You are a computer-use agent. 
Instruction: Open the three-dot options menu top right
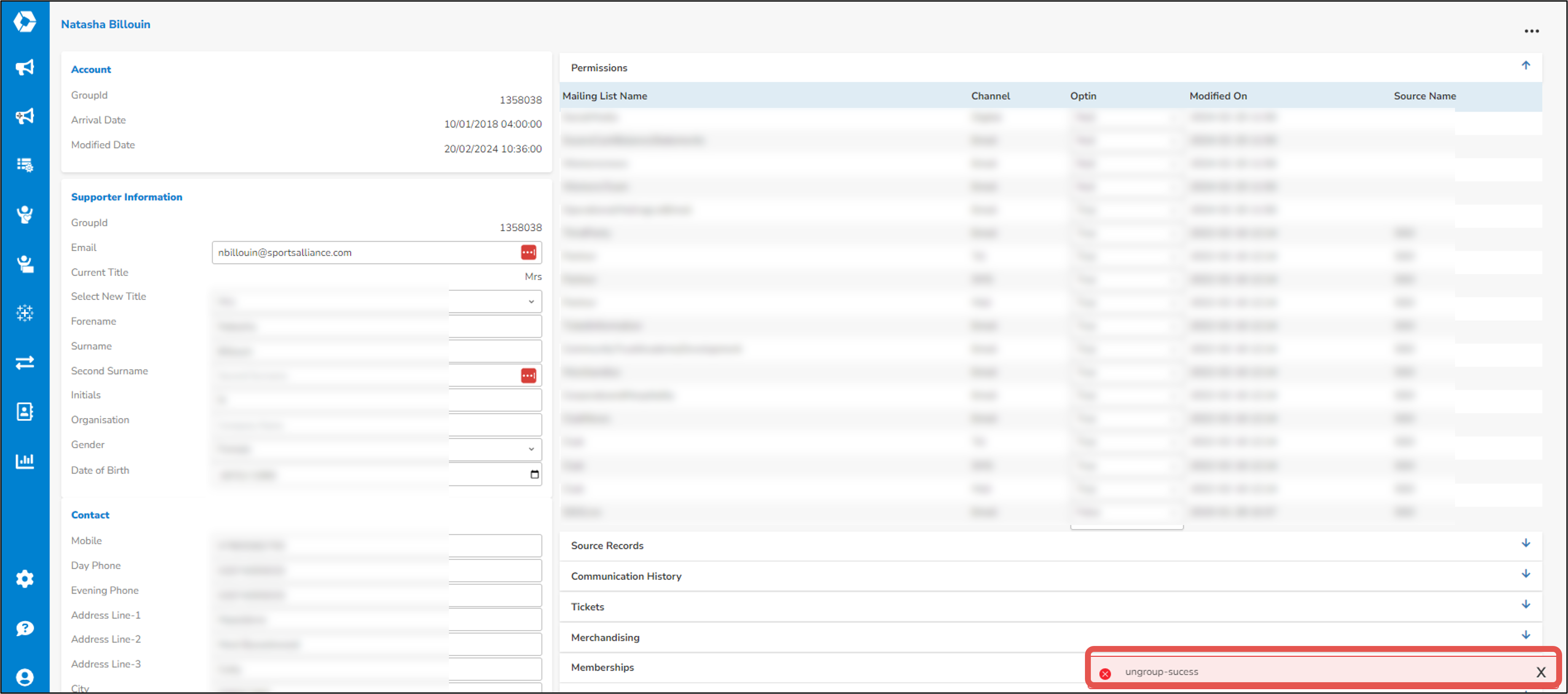(x=1532, y=31)
